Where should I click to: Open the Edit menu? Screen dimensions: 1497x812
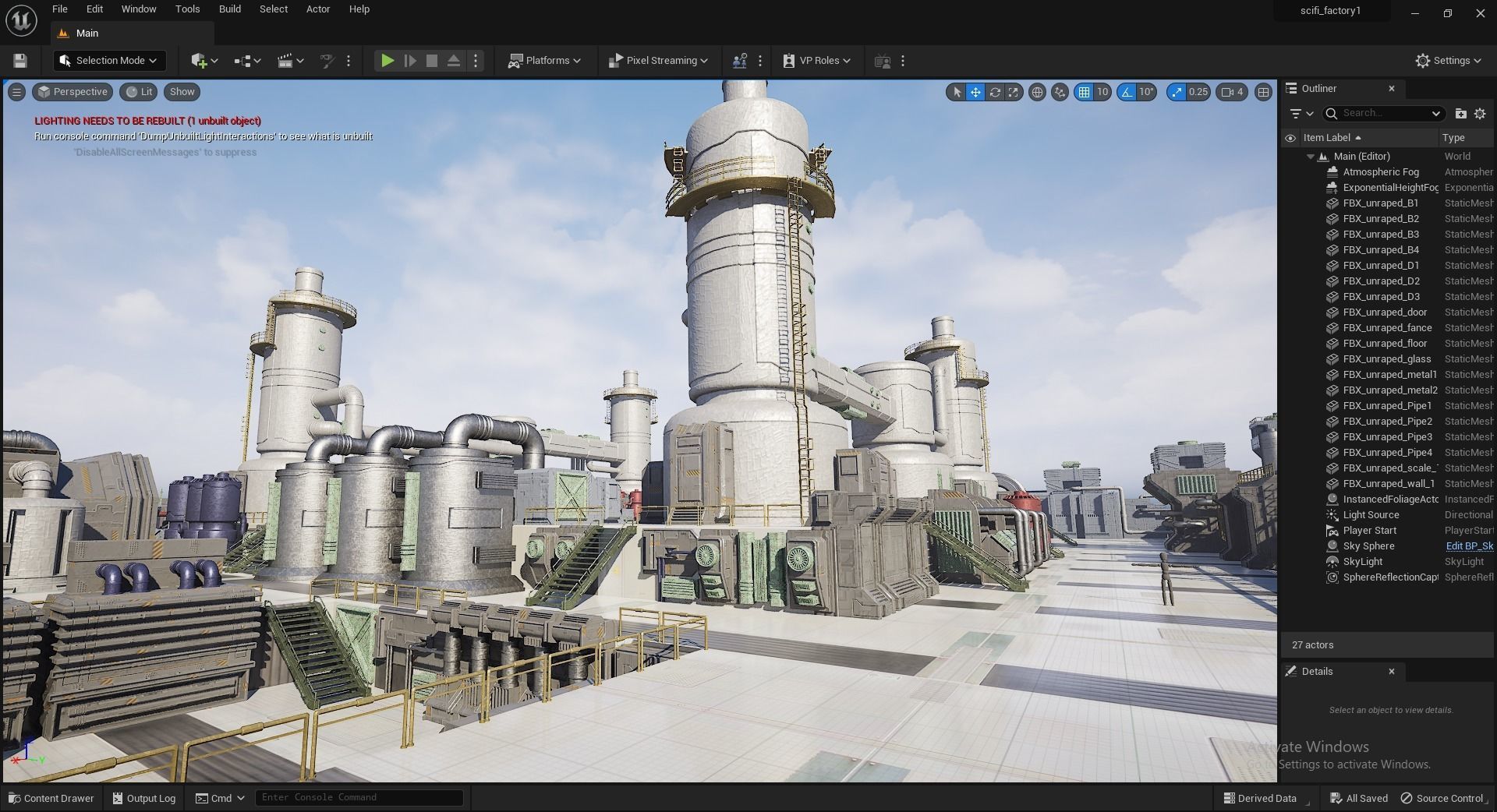click(x=94, y=9)
